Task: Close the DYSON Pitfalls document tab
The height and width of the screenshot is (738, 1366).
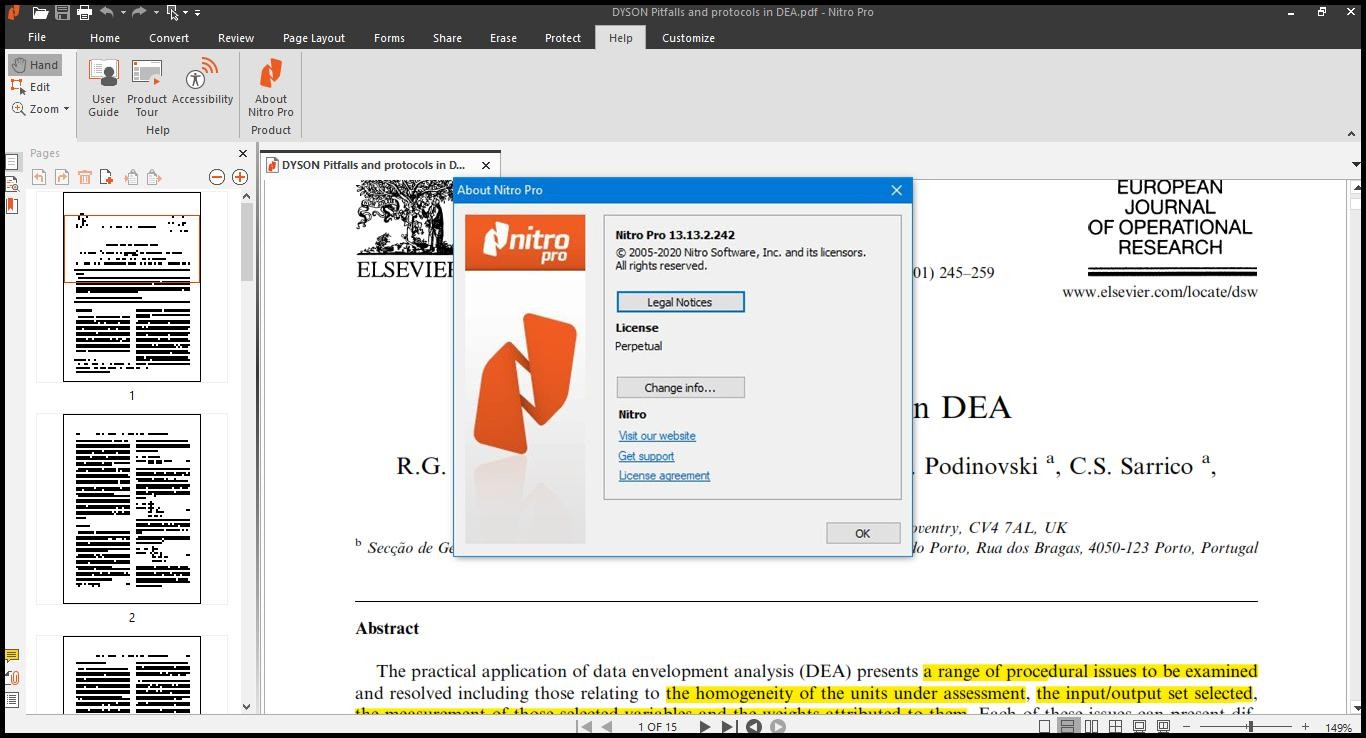Action: (x=486, y=165)
